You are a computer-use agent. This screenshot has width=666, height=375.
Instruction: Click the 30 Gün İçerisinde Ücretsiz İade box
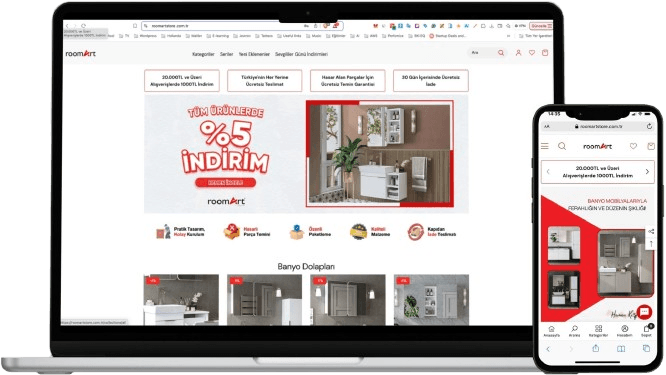(431, 81)
